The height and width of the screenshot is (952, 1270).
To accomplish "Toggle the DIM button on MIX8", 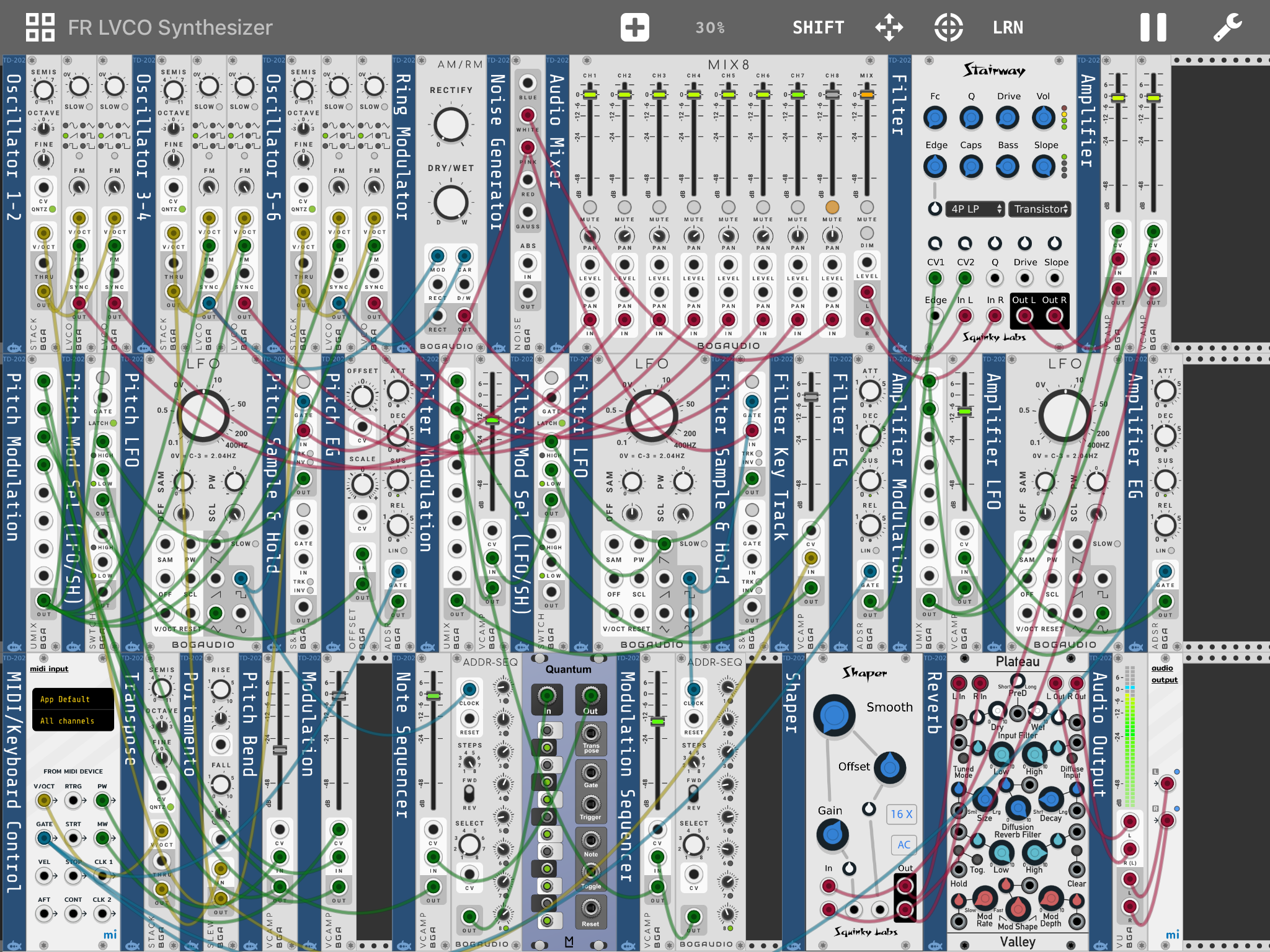I will pyautogui.click(x=867, y=233).
